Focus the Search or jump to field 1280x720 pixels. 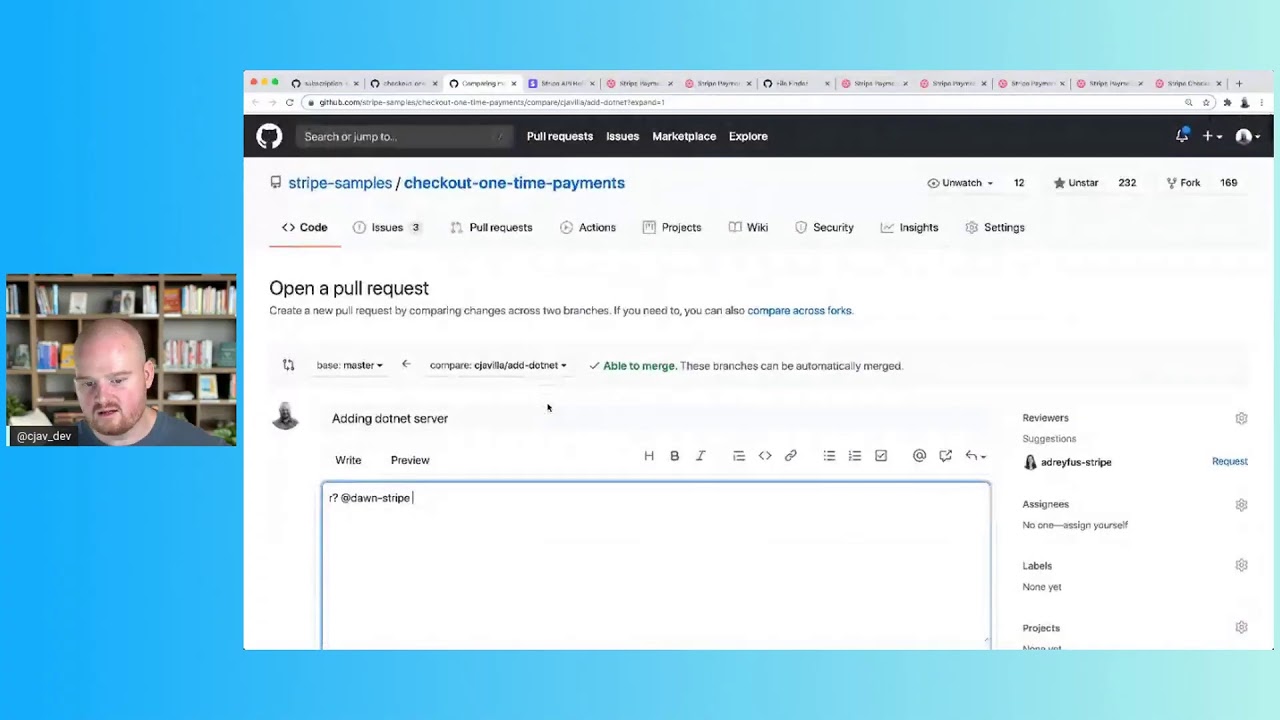click(404, 136)
